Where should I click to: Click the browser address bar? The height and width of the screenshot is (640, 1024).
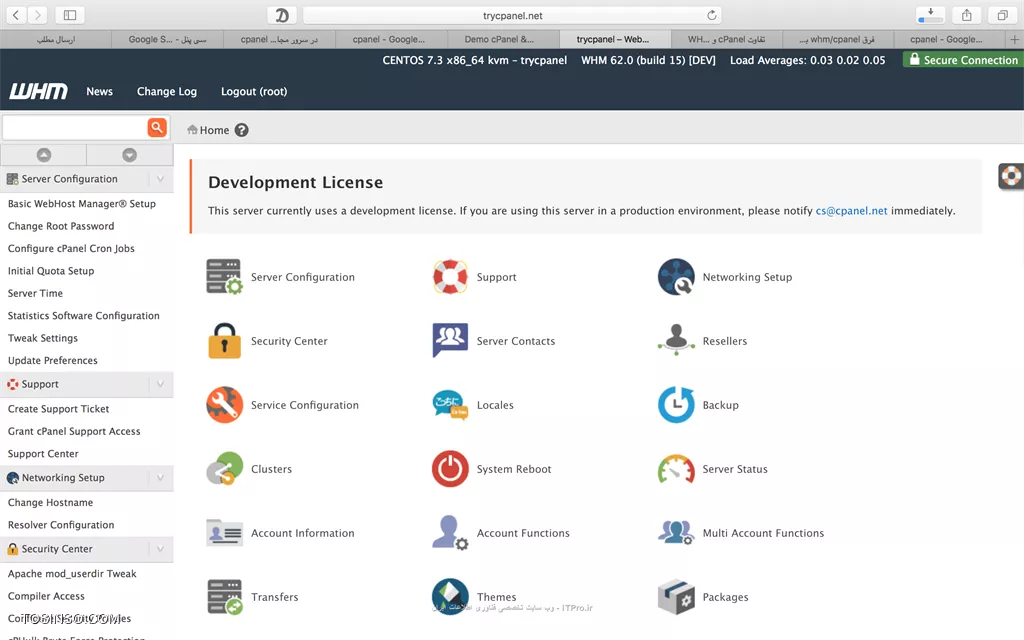pyautogui.click(x=513, y=15)
